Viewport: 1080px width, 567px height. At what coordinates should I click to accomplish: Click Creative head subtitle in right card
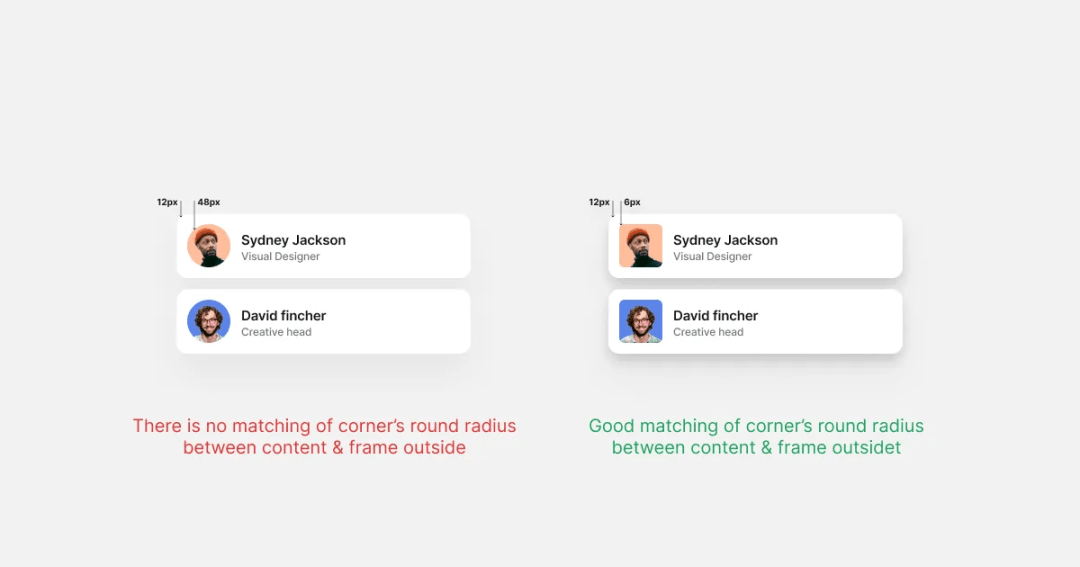click(708, 332)
